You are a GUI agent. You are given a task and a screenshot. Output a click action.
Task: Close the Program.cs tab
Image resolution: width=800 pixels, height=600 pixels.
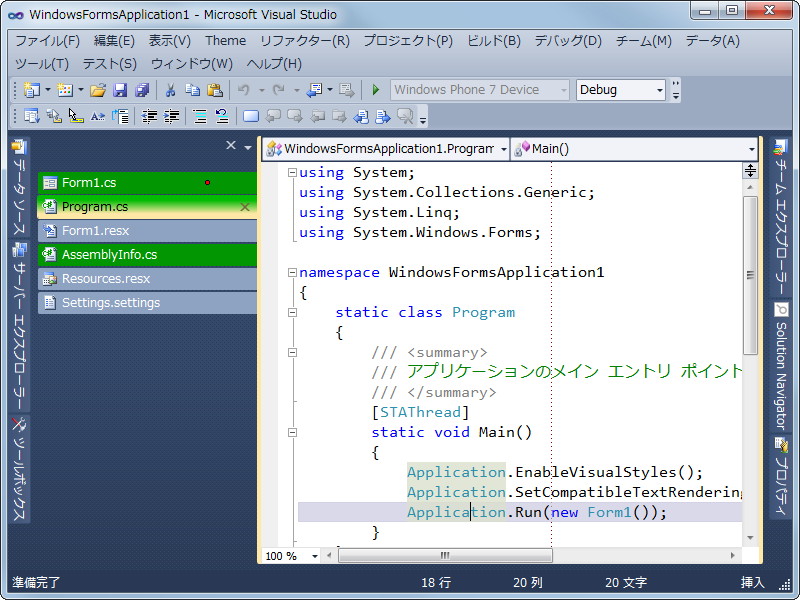pos(245,207)
